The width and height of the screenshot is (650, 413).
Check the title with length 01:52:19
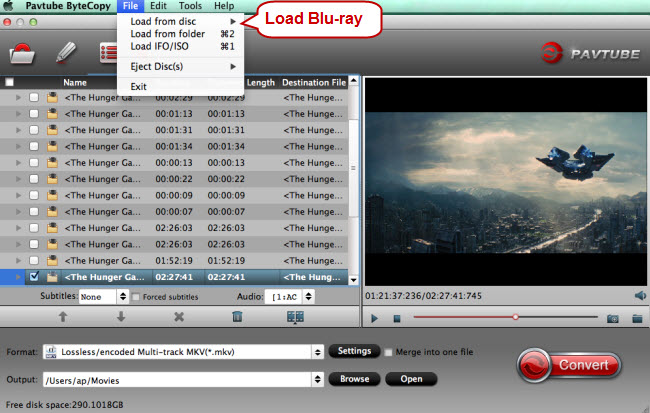34,260
